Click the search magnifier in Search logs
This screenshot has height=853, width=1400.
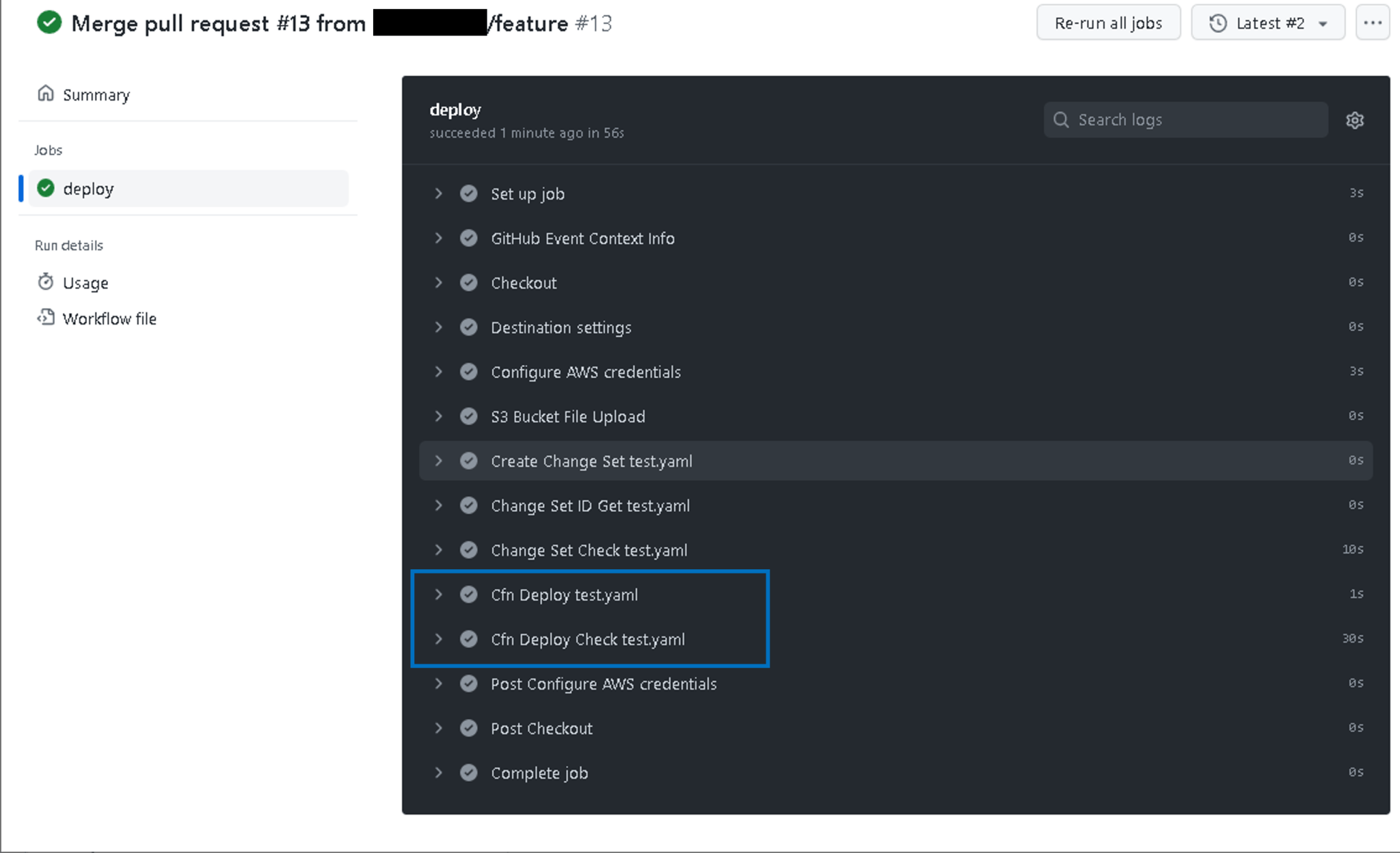(1062, 120)
